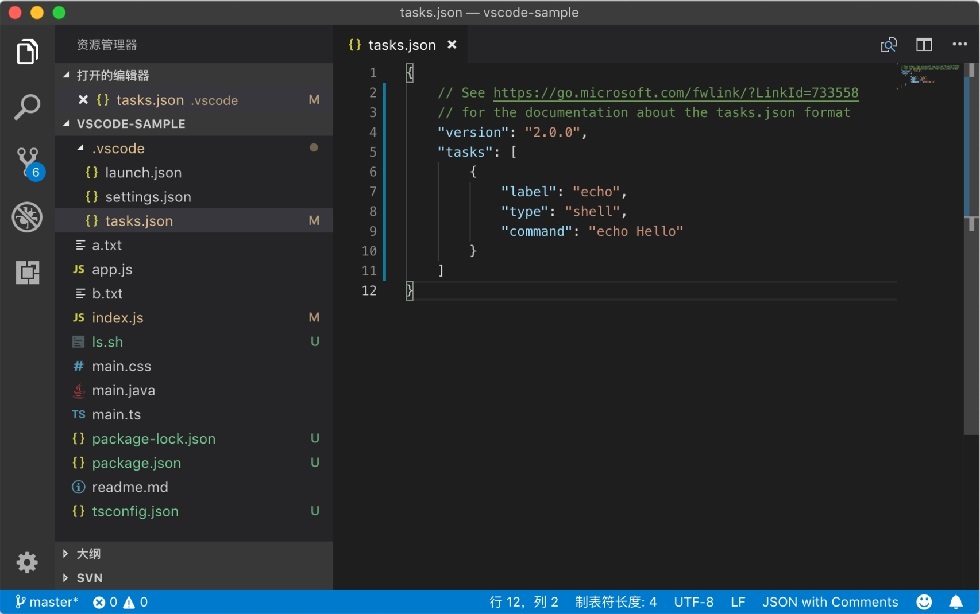The height and width of the screenshot is (614, 980).
Task: Open main.ts file
Action: tap(194, 415)
